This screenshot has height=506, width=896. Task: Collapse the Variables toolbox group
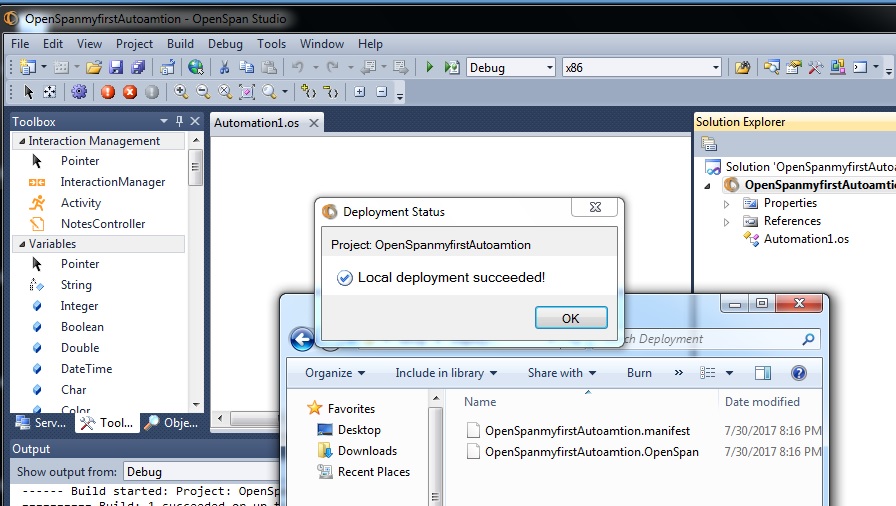[22, 244]
